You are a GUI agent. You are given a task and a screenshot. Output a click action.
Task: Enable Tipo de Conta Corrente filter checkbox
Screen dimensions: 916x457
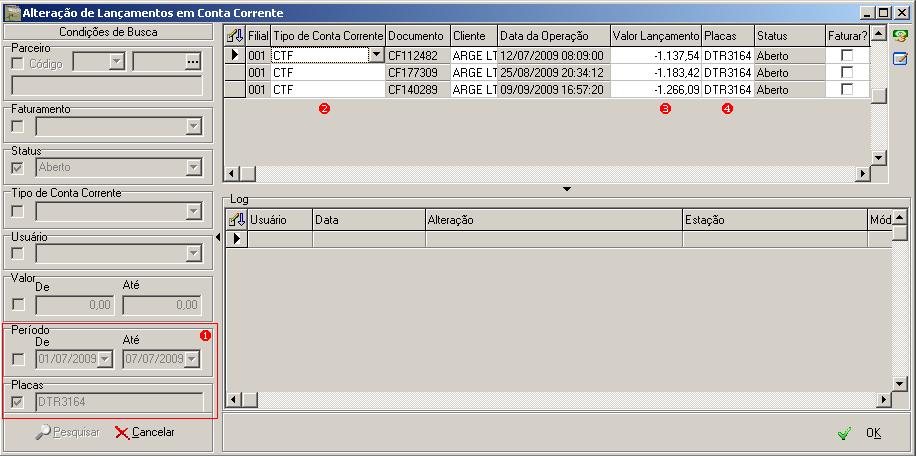point(18,212)
